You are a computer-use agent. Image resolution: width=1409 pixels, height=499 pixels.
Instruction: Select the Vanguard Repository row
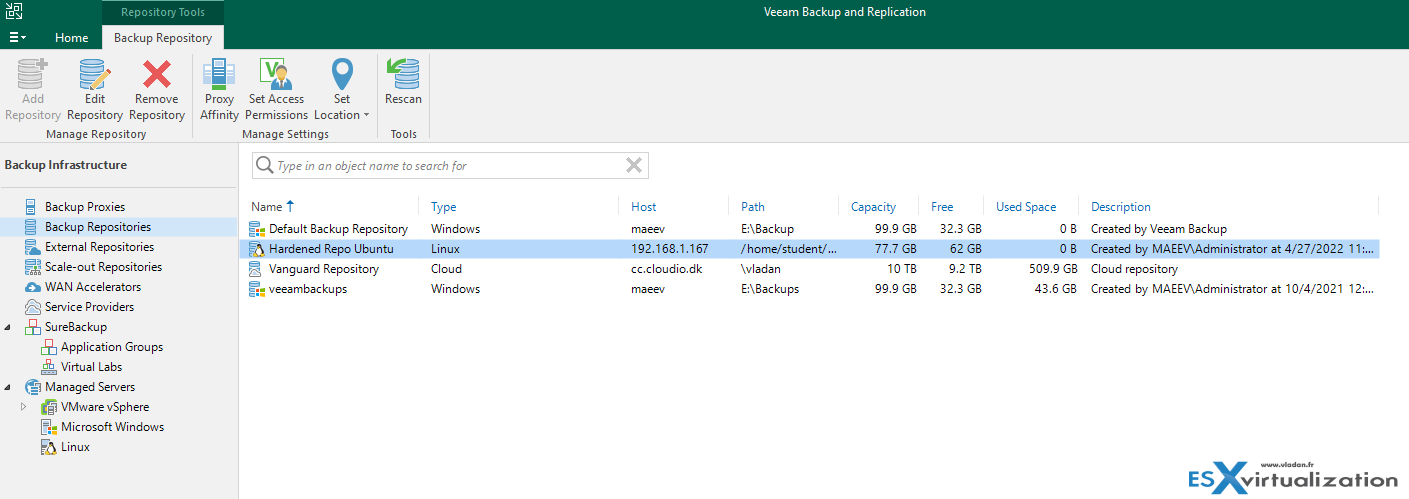coord(812,269)
